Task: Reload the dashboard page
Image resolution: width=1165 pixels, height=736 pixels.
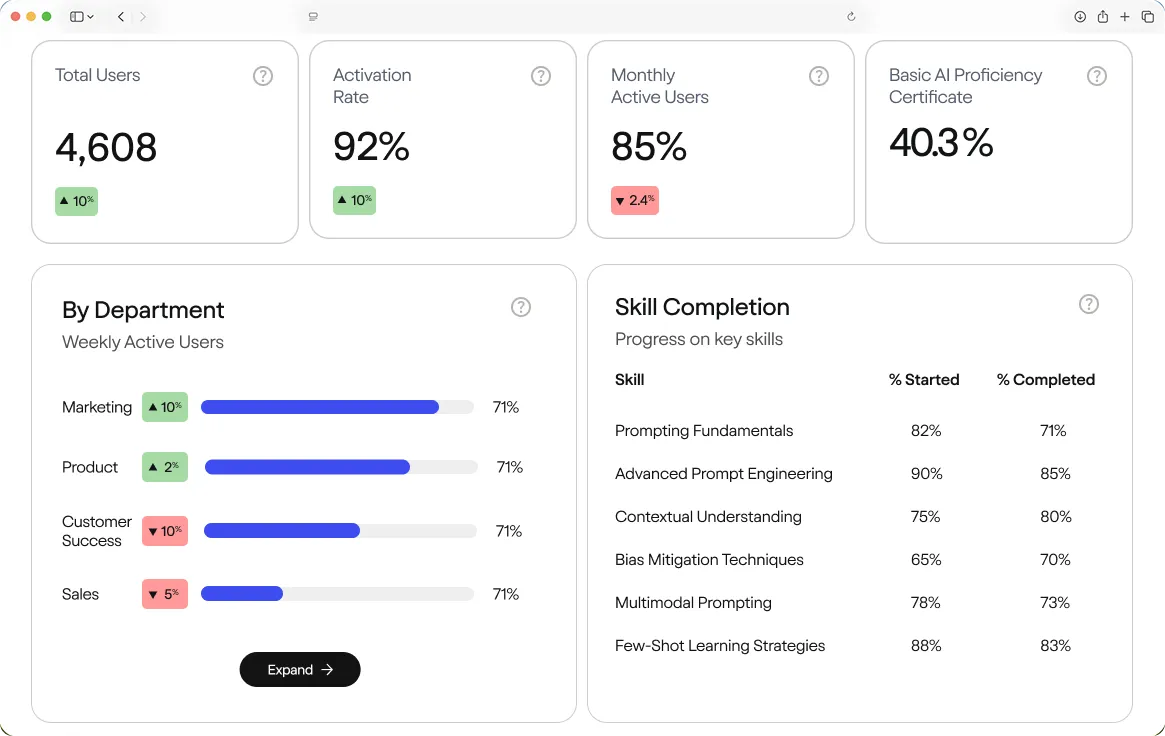Action: [x=851, y=17]
